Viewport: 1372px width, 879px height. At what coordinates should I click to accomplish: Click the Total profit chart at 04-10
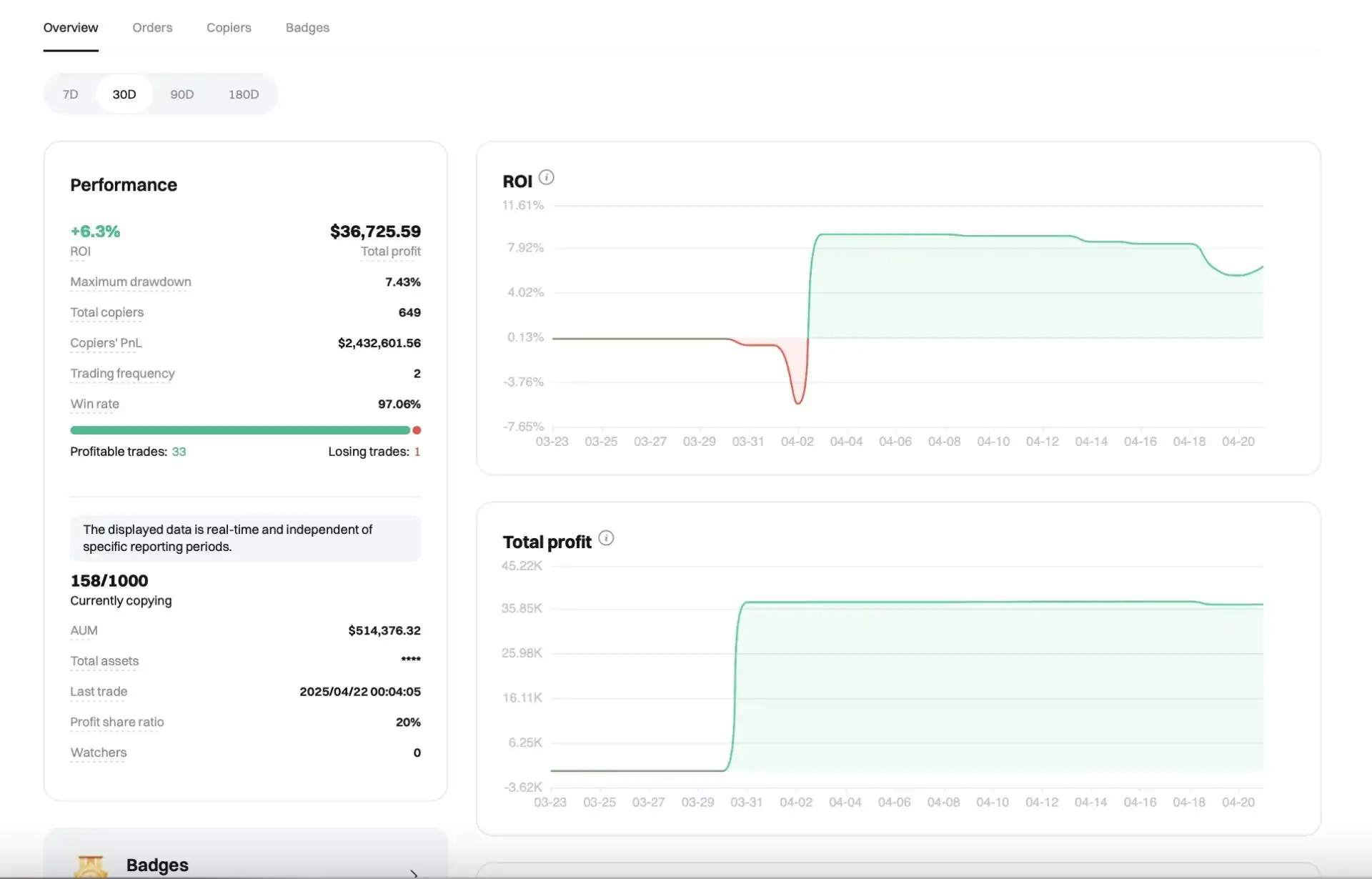coord(993,602)
